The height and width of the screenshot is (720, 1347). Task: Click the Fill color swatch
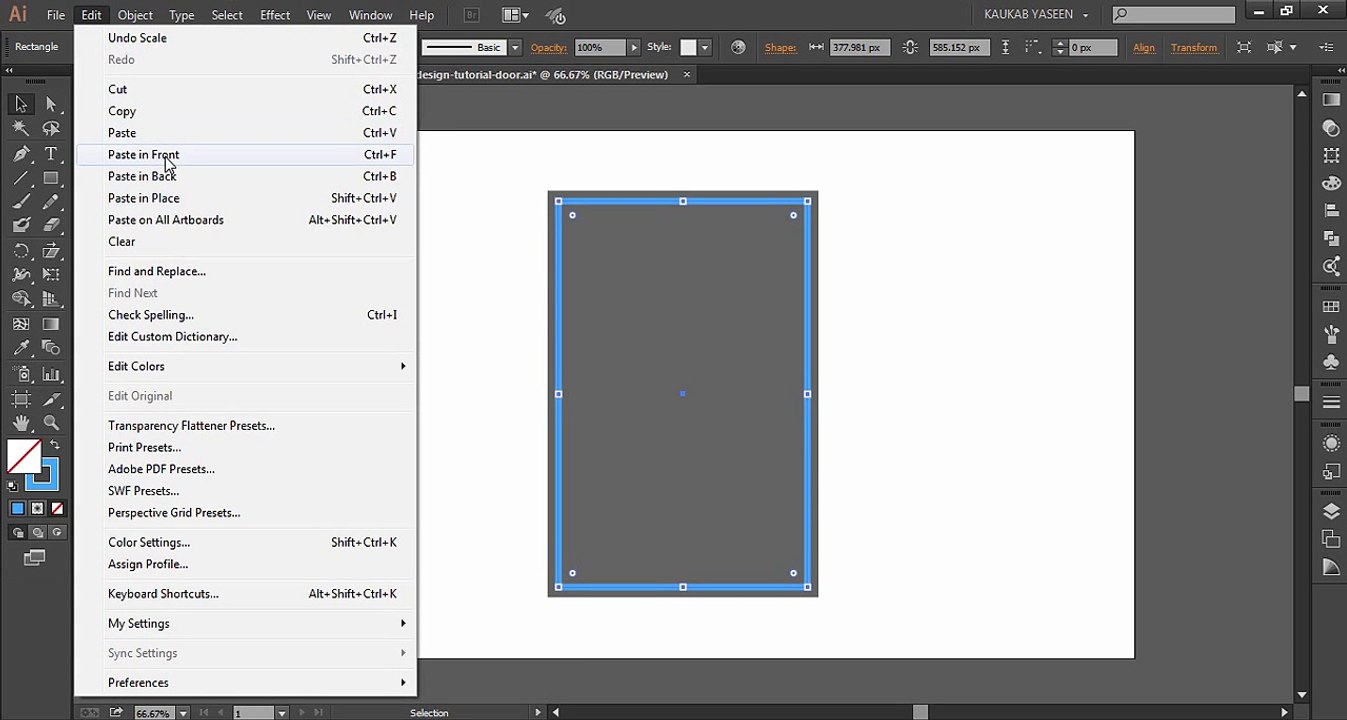24,457
